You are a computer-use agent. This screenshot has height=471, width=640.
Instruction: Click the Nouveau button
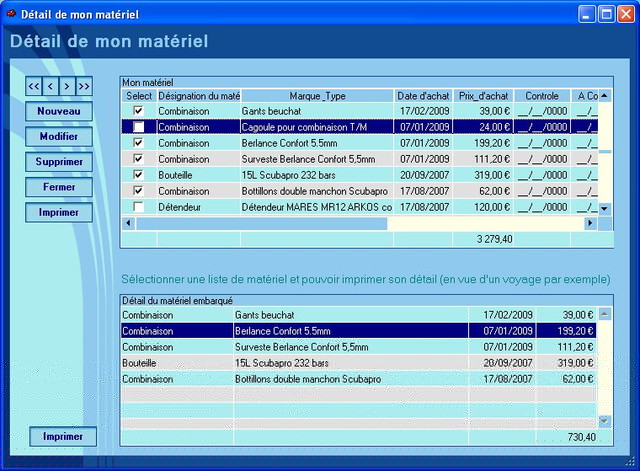59,111
